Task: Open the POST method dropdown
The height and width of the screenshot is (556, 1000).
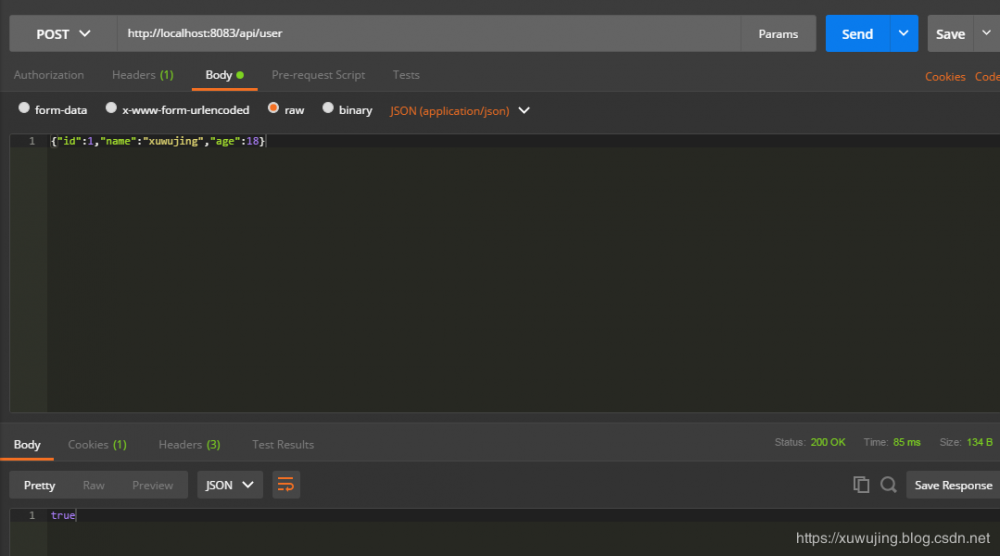Action: coord(63,34)
